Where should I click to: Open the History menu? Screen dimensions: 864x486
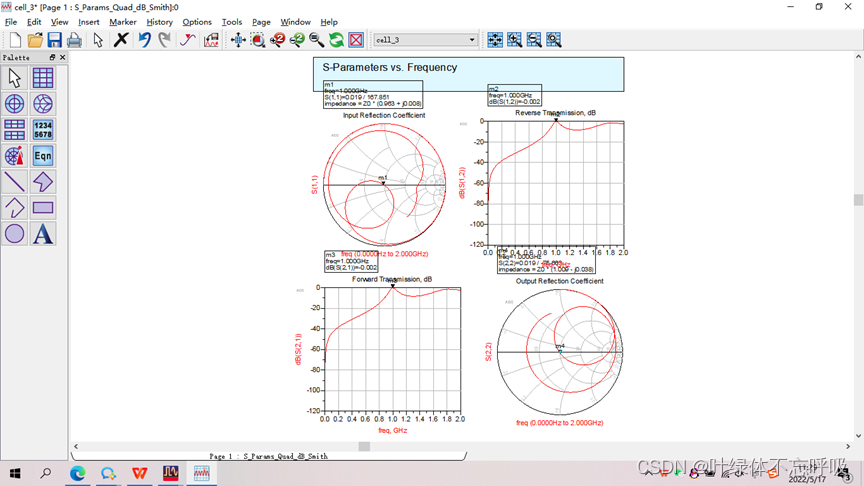[160, 22]
